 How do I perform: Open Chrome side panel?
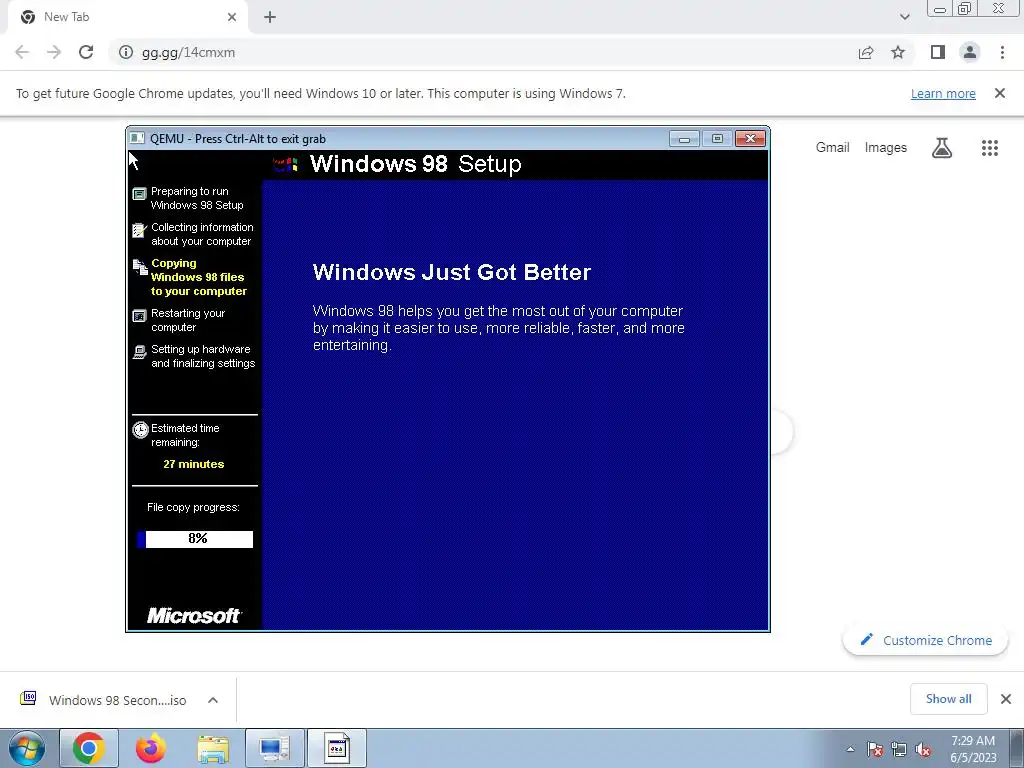click(938, 52)
